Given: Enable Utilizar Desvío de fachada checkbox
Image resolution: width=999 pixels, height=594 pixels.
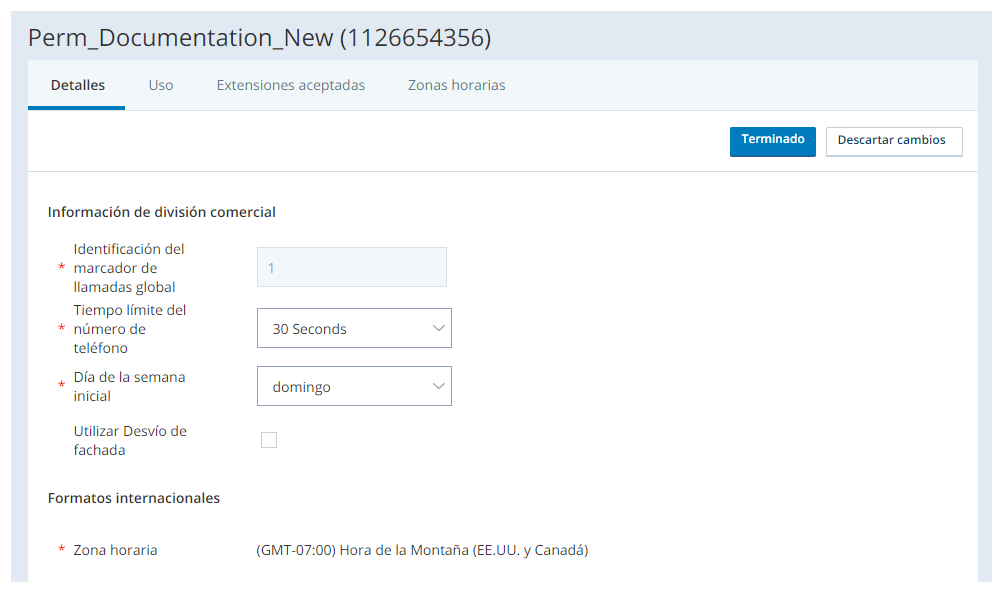Looking at the screenshot, I should 269,440.
